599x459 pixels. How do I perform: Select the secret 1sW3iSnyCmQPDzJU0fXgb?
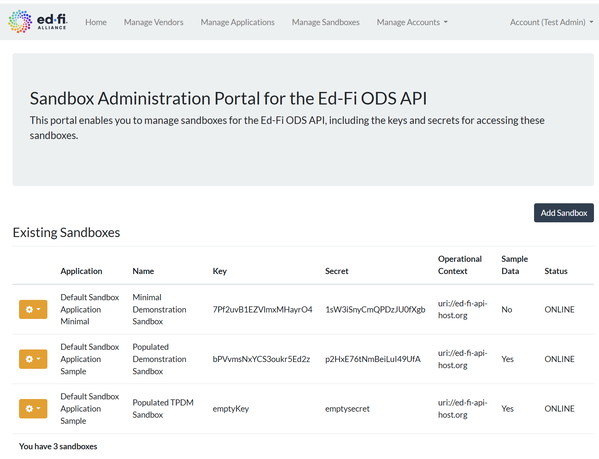[375, 309]
